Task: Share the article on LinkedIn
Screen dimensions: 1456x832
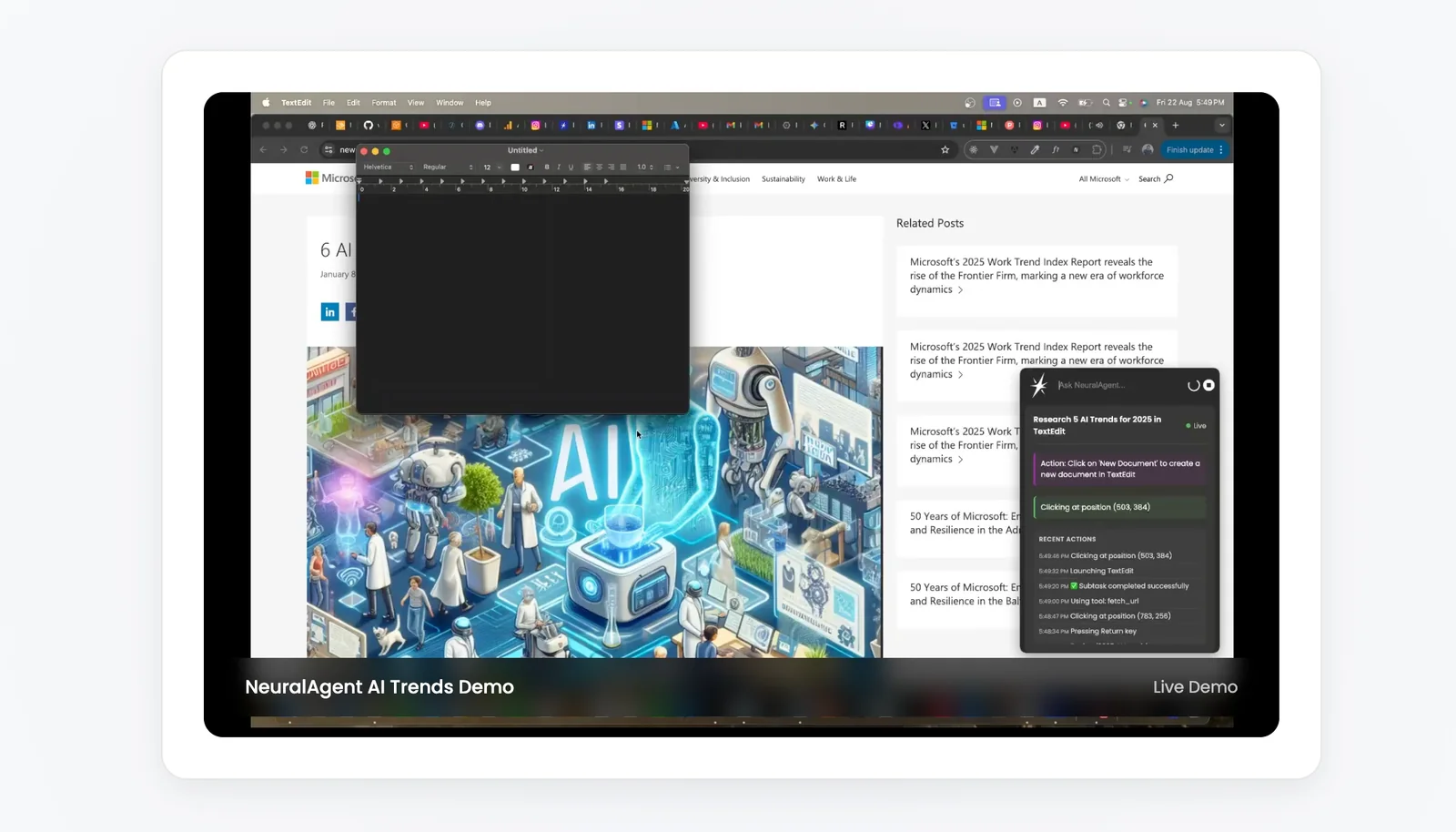Action: pyautogui.click(x=329, y=312)
